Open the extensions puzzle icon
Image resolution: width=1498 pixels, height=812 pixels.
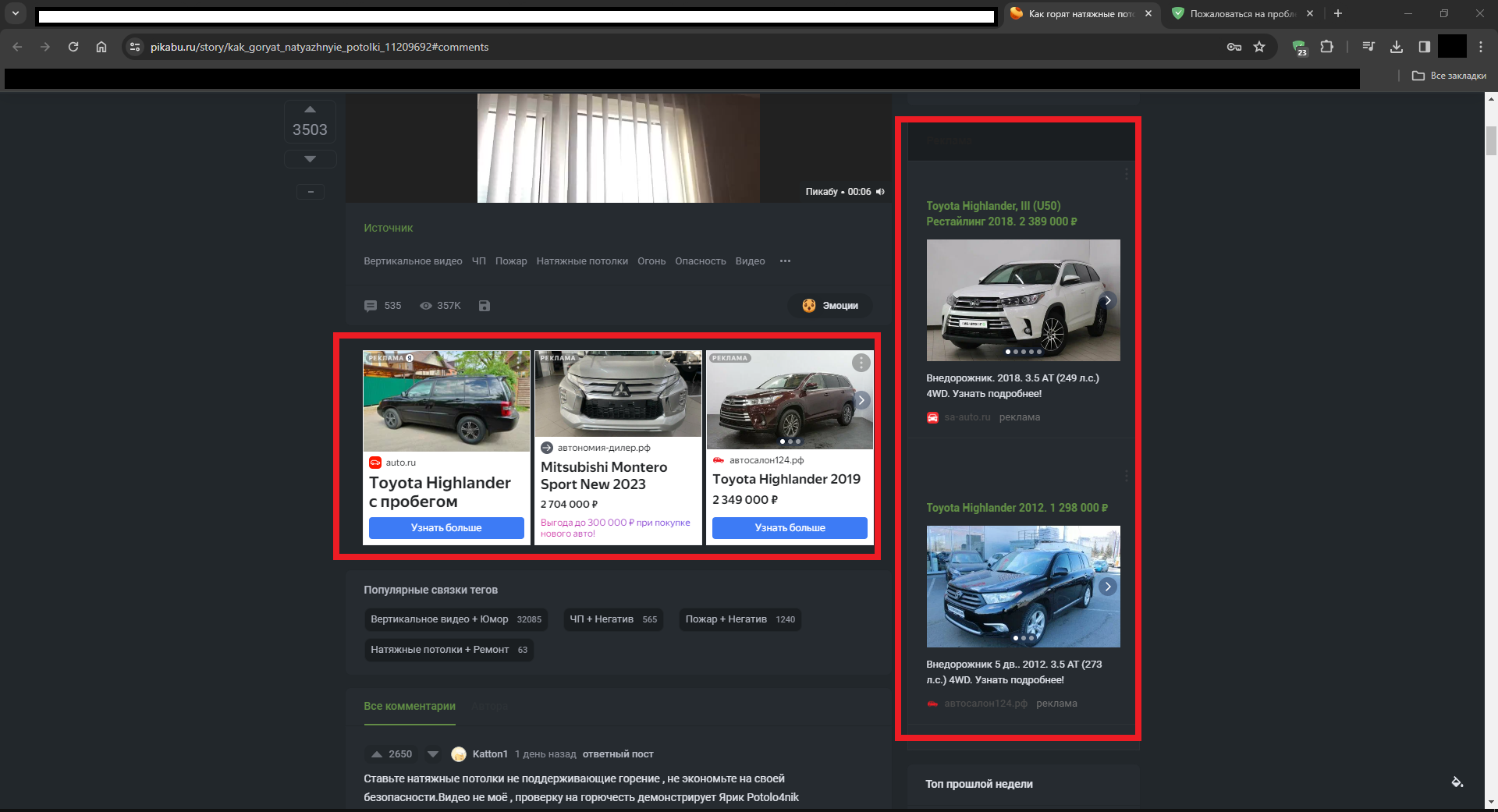click(1326, 47)
